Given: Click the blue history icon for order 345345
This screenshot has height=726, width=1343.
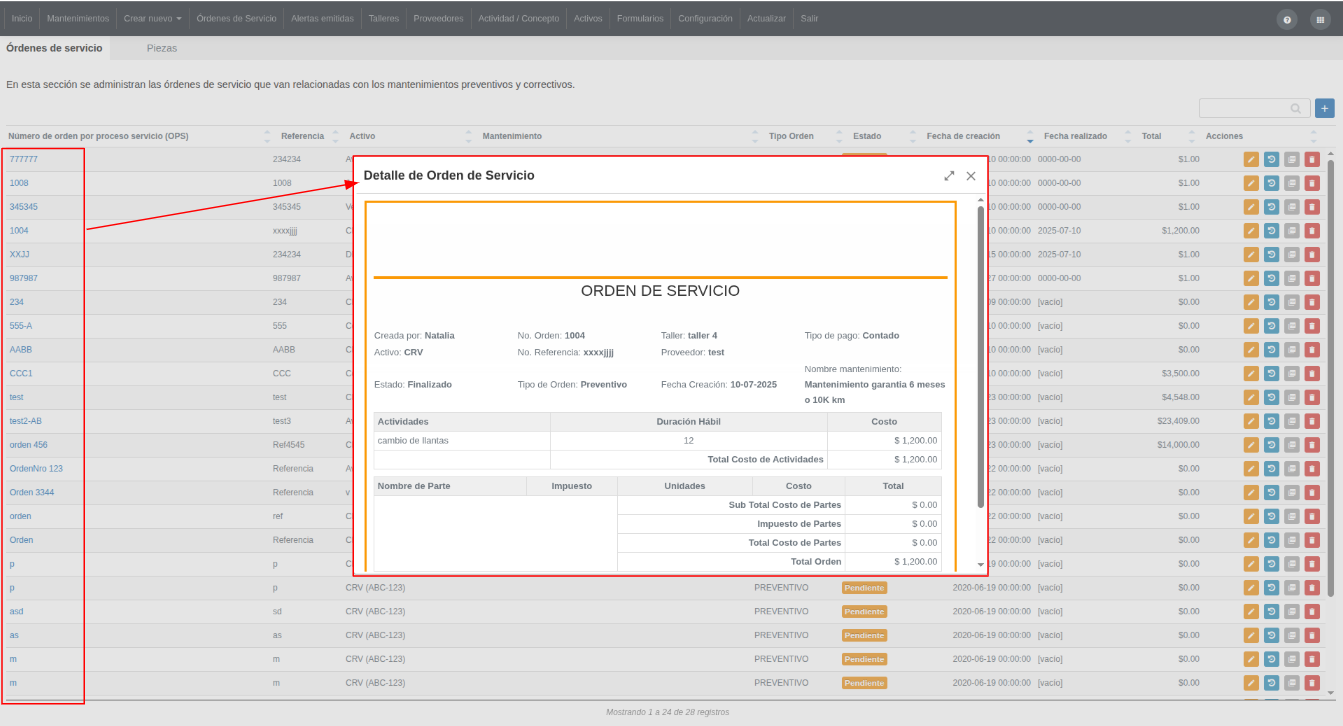Looking at the screenshot, I should (1271, 206).
